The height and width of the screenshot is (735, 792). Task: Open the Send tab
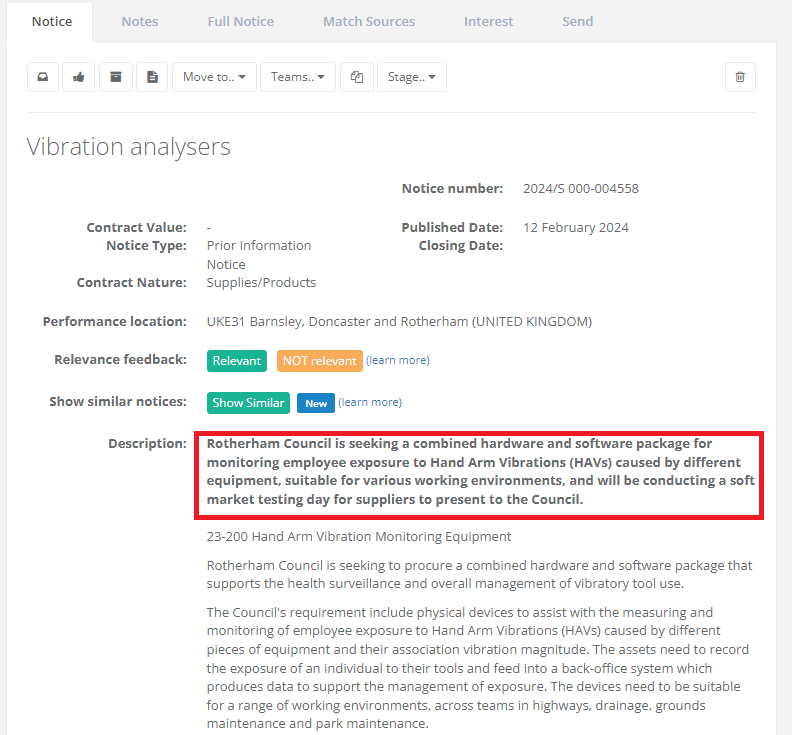577,21
